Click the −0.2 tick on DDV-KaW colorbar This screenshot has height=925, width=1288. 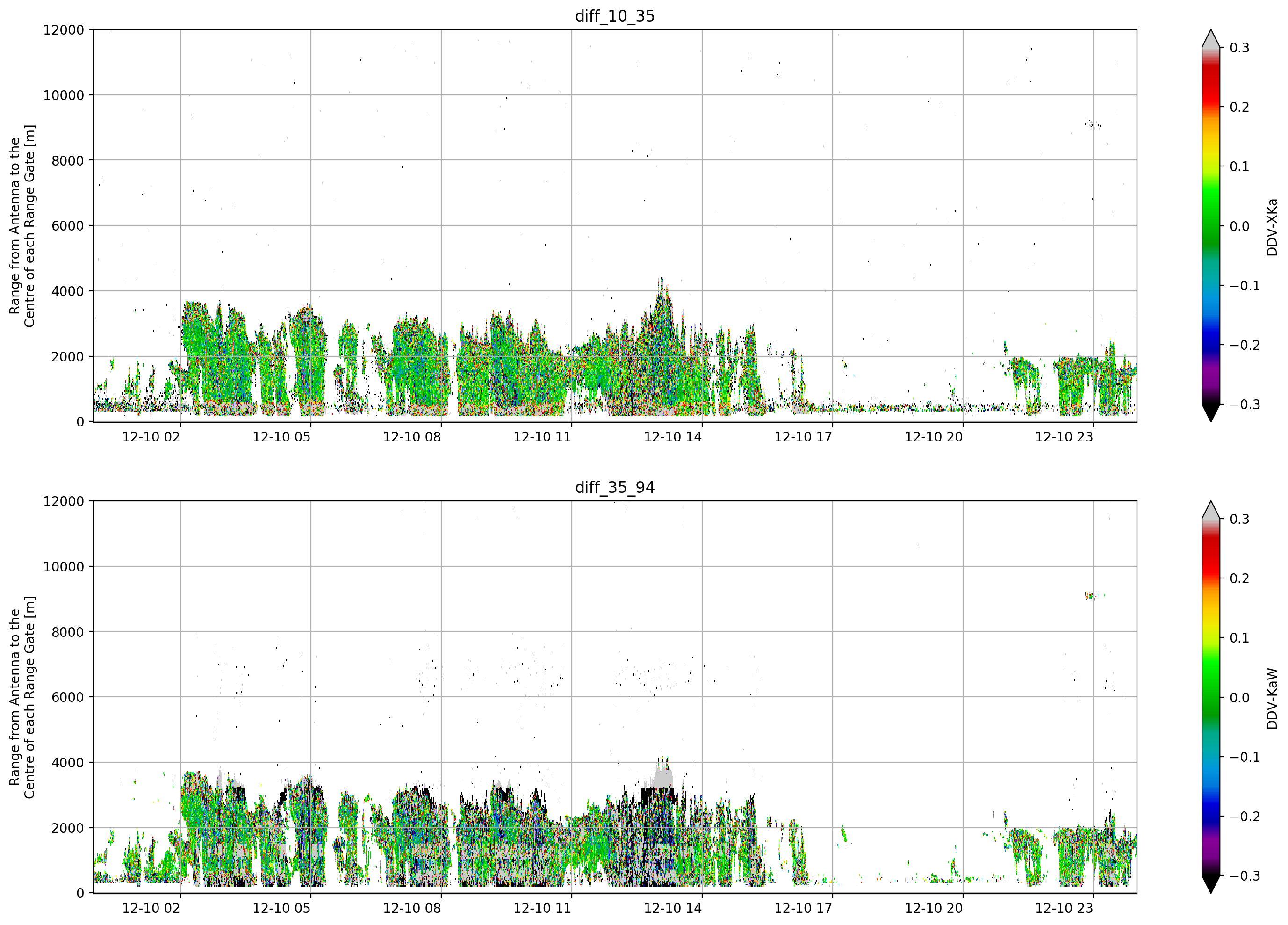click(x=1245, y=817)
